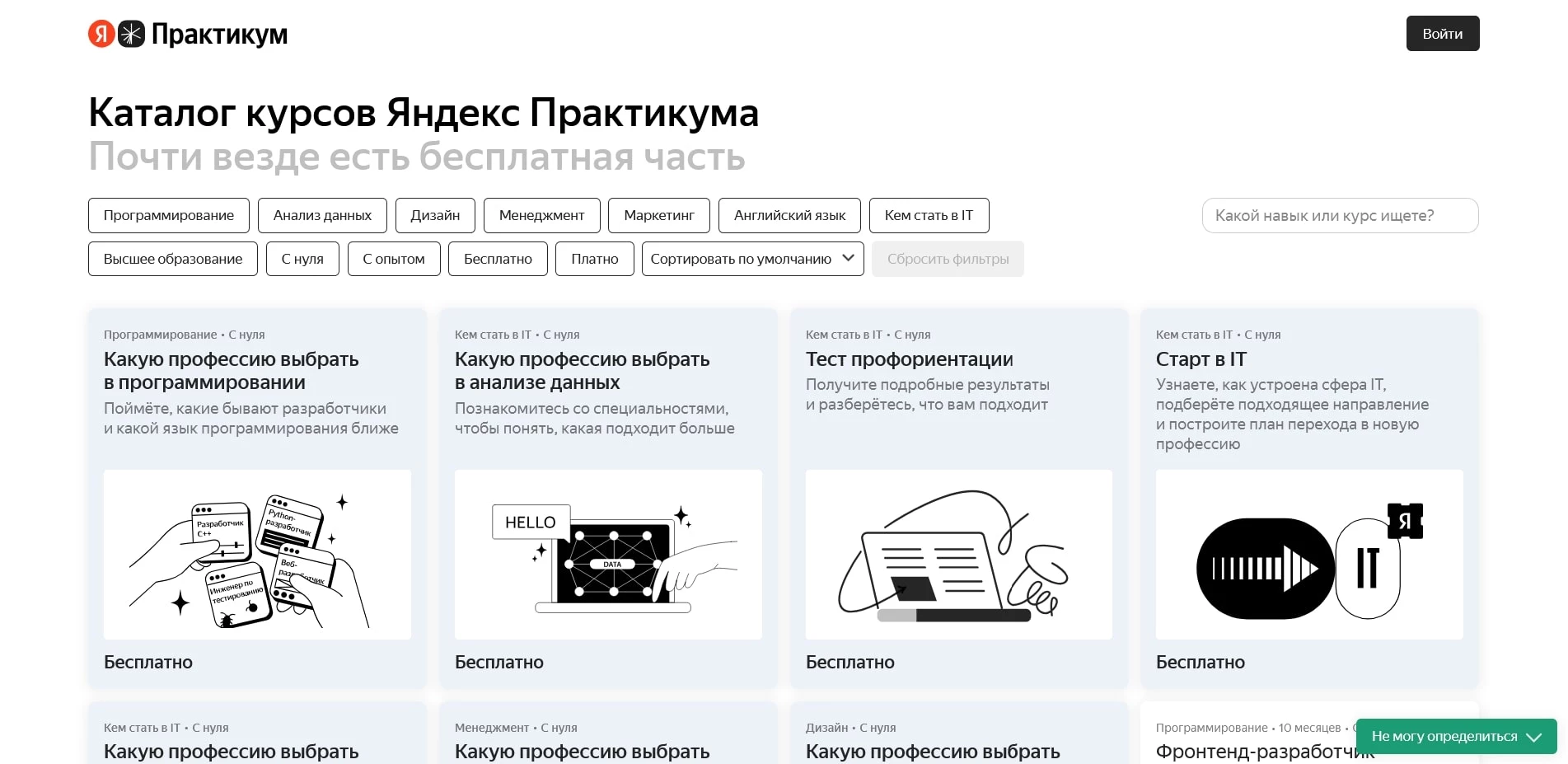
Task: Toggle the Программирование filter
Action: click(x=167, y=215)
